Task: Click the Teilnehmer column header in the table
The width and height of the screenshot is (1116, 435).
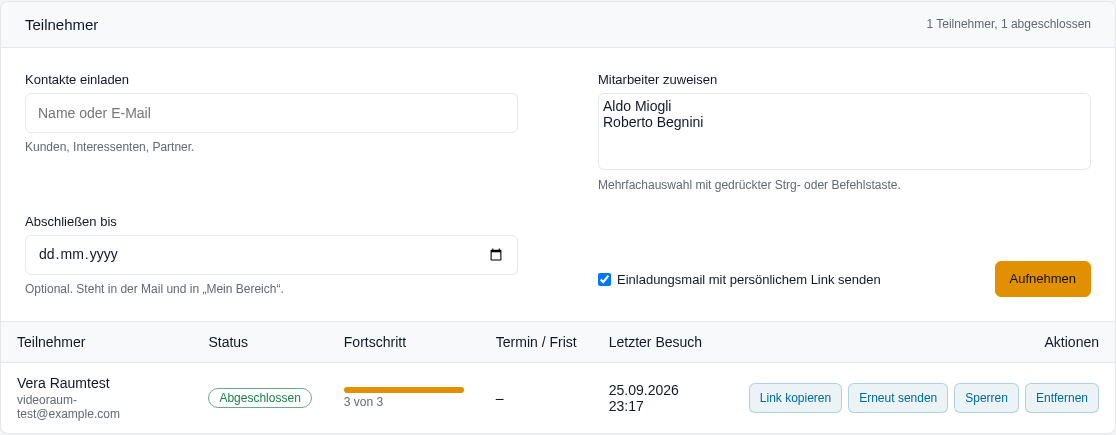Action: [51, 342]
